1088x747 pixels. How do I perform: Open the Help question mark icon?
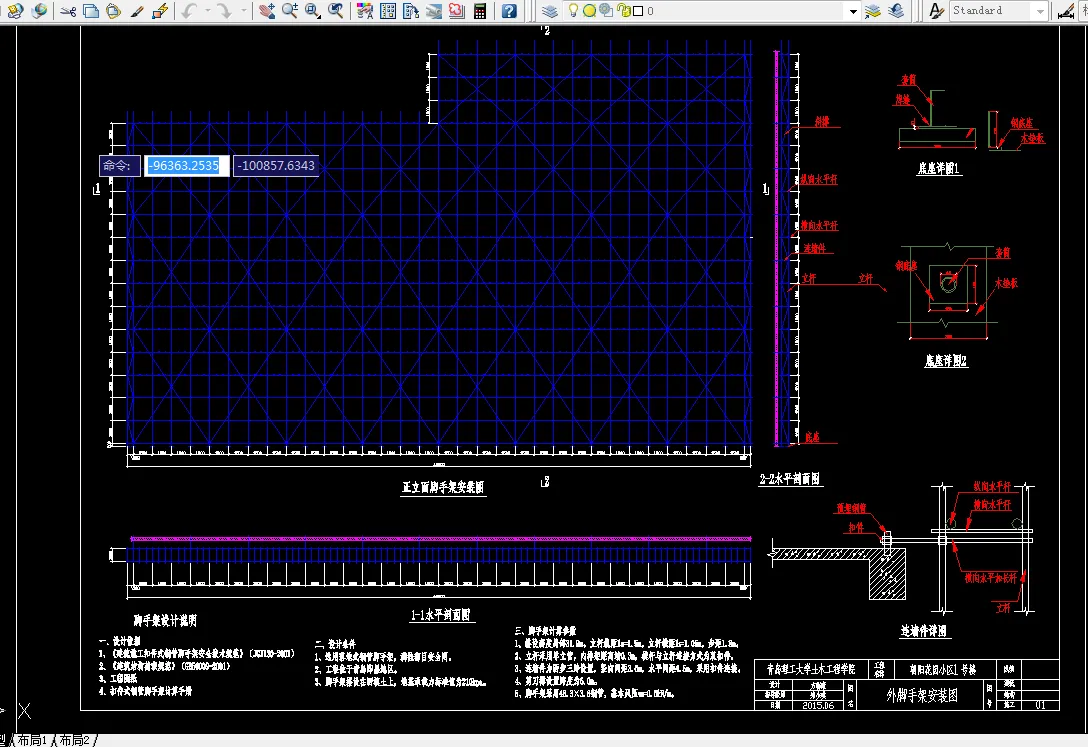[509, 10]
